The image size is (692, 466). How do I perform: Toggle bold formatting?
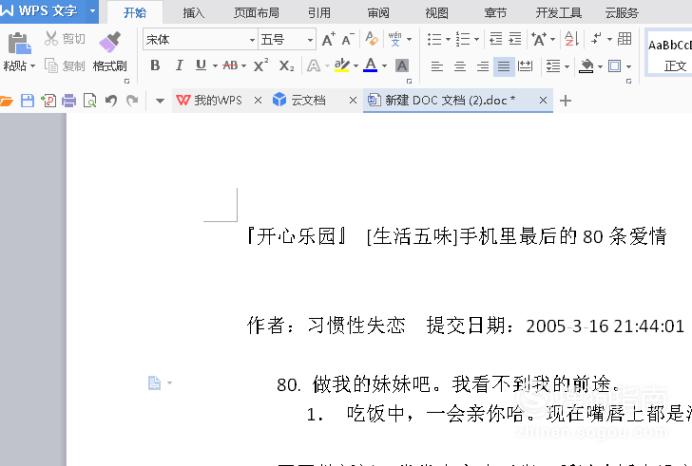tap(155, 65)
